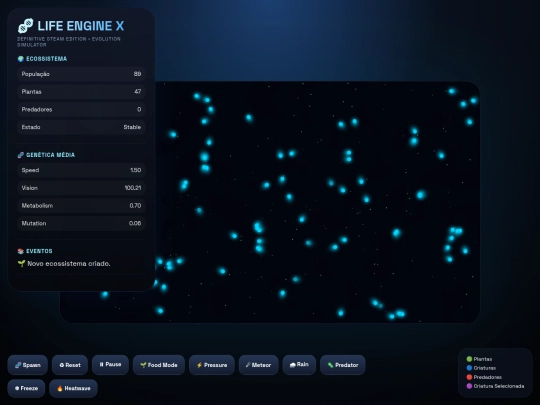Activate Freeze event
This screenshot has width=540, height=405.
click(26, 388)
